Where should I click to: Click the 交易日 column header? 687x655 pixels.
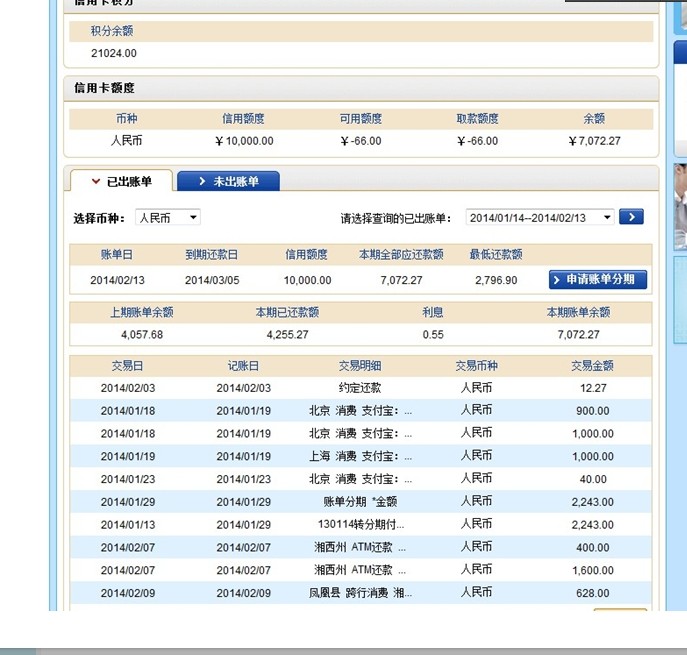pos(127,365)
